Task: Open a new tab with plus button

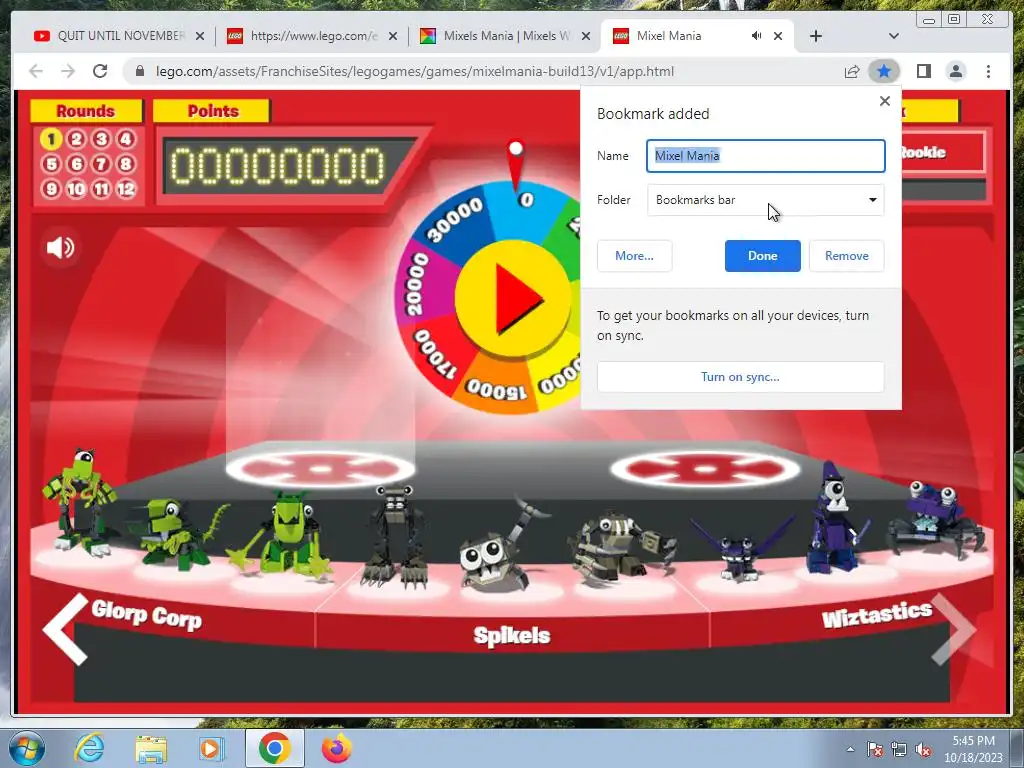Action: pyautogui.click(x=816, y=36)
